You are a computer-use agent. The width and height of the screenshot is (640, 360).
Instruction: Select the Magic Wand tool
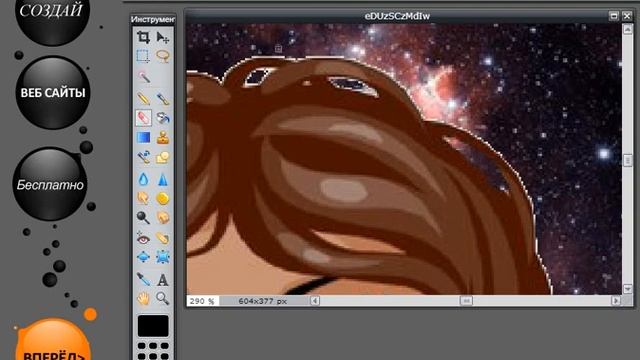(143, 77)
